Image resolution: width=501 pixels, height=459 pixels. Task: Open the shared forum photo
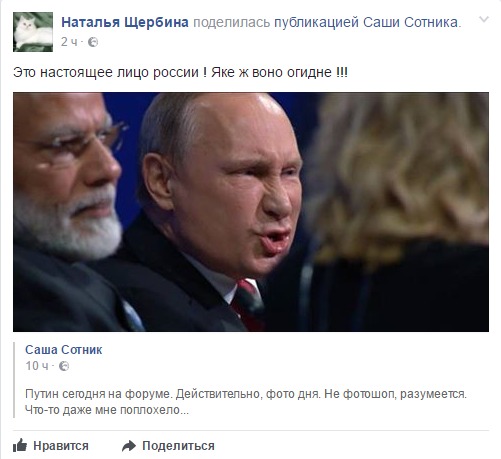251,212
